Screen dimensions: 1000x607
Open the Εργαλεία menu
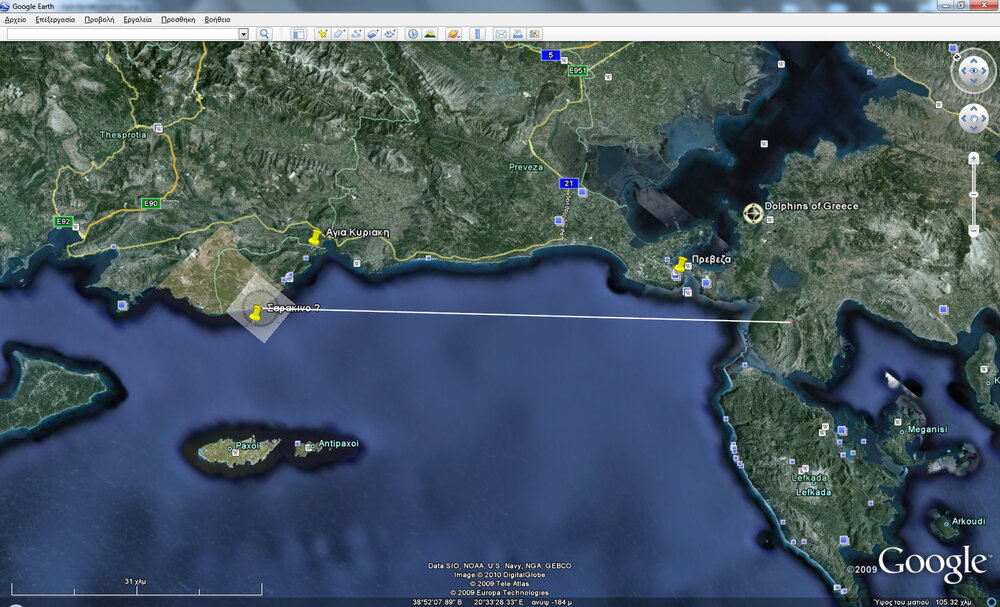click(137, 19)
